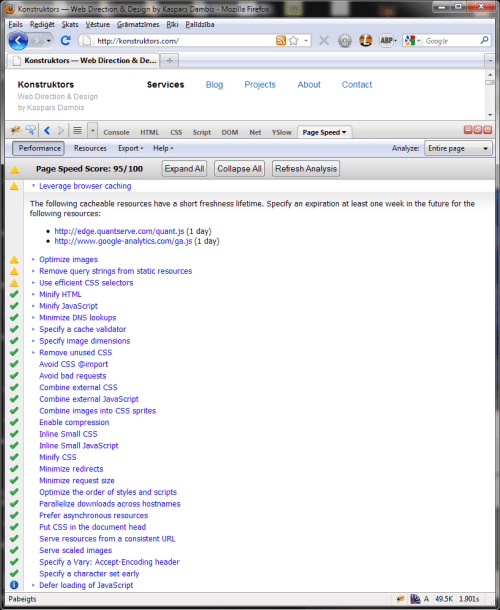This screenshot has width=500, height=610.
Task: Click the Firebug panel back arrow
Action: (x=47, y=131)
